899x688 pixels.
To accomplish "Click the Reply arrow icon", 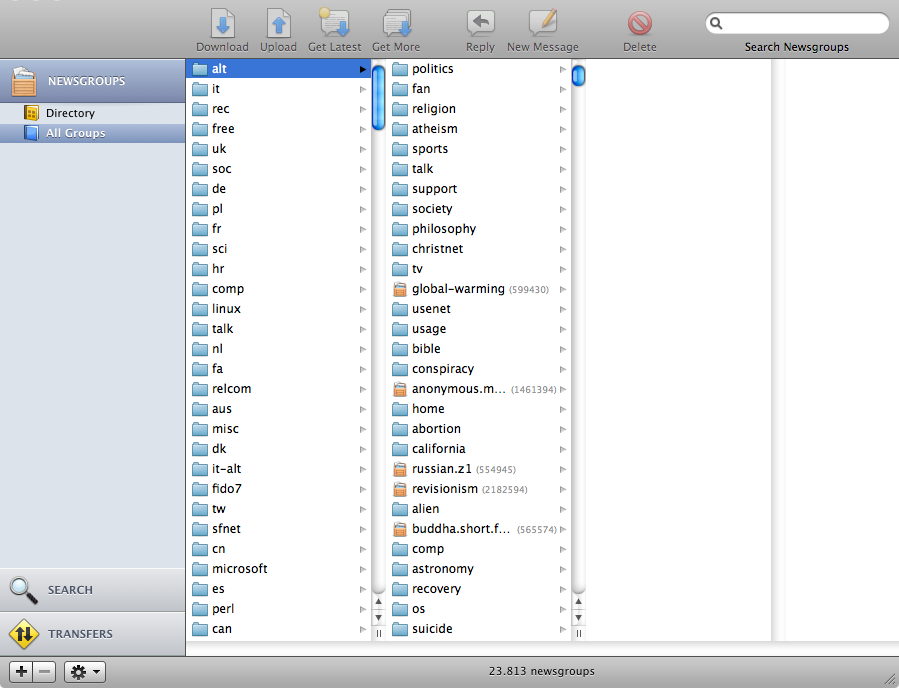I will point(480,24).
